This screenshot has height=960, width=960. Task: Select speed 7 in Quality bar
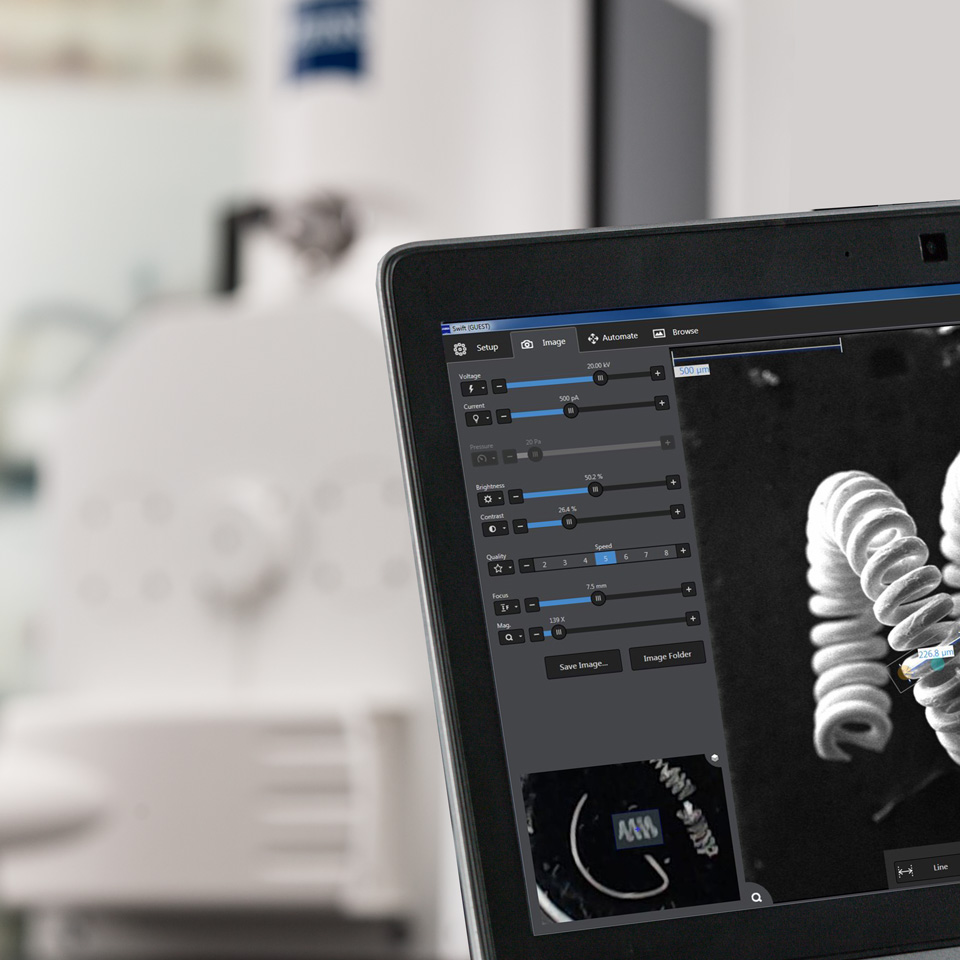(646, 555)
